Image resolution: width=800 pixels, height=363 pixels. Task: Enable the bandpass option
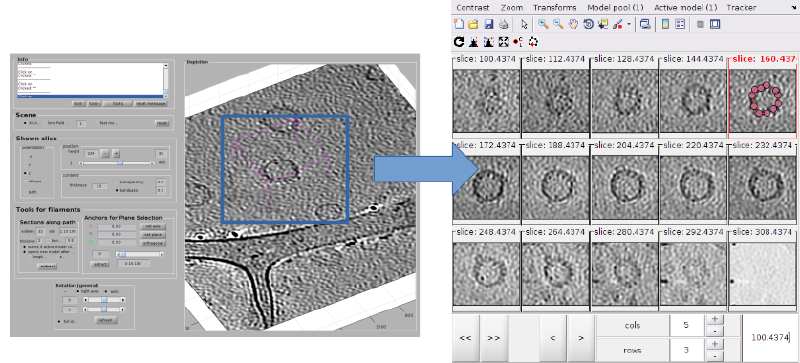[117, 190]
